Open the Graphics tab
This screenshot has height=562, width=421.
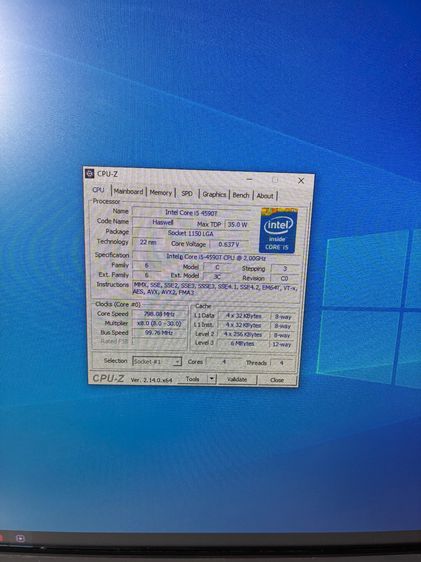coord(214,194)
